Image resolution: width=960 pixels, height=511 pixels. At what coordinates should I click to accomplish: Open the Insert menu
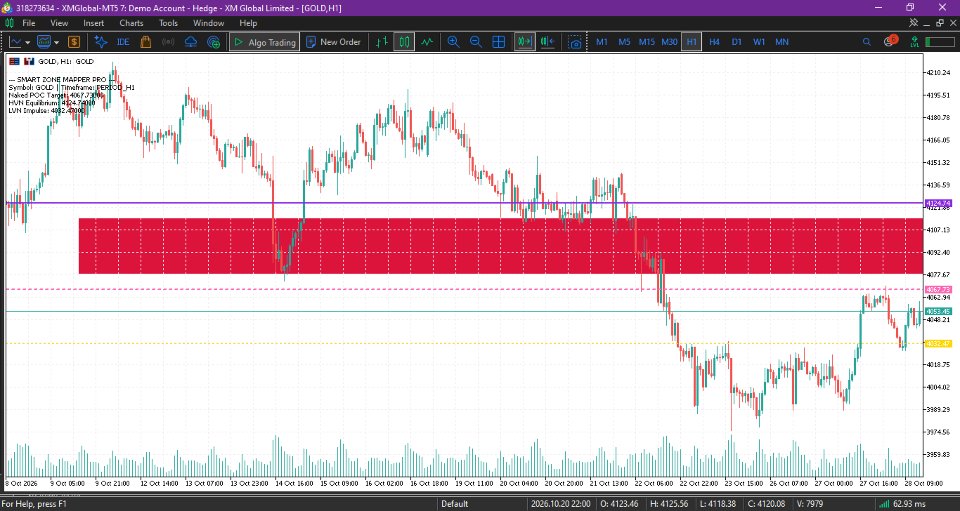(x=94, y=23)
